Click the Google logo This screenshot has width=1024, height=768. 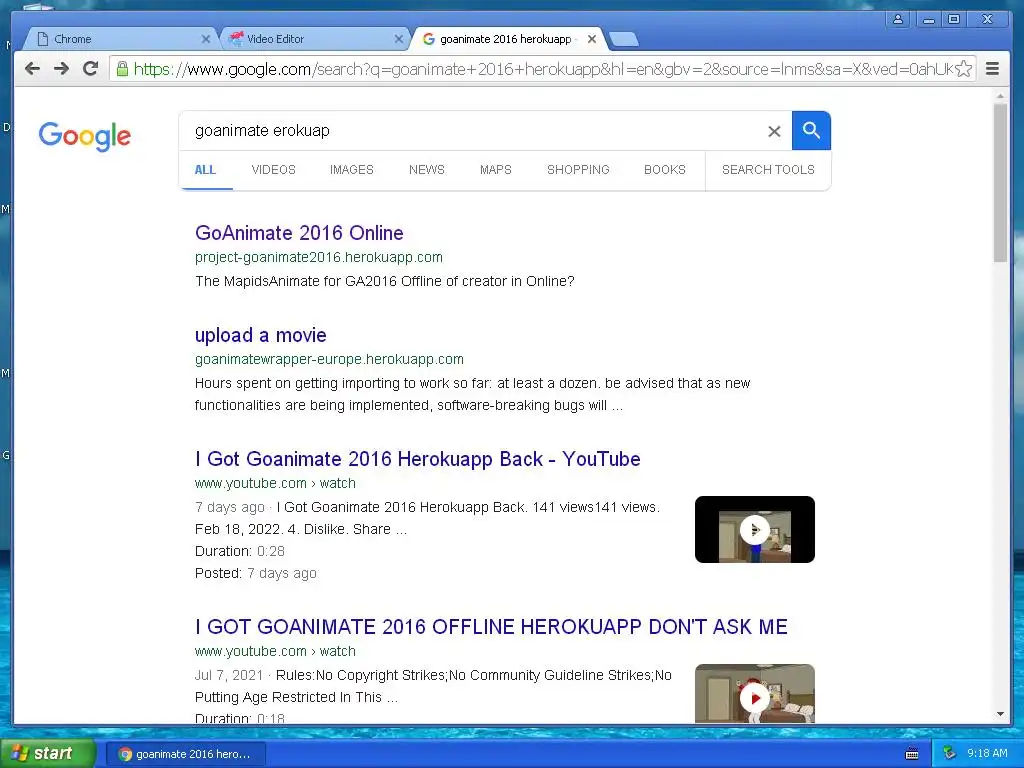tap(85, 136)
